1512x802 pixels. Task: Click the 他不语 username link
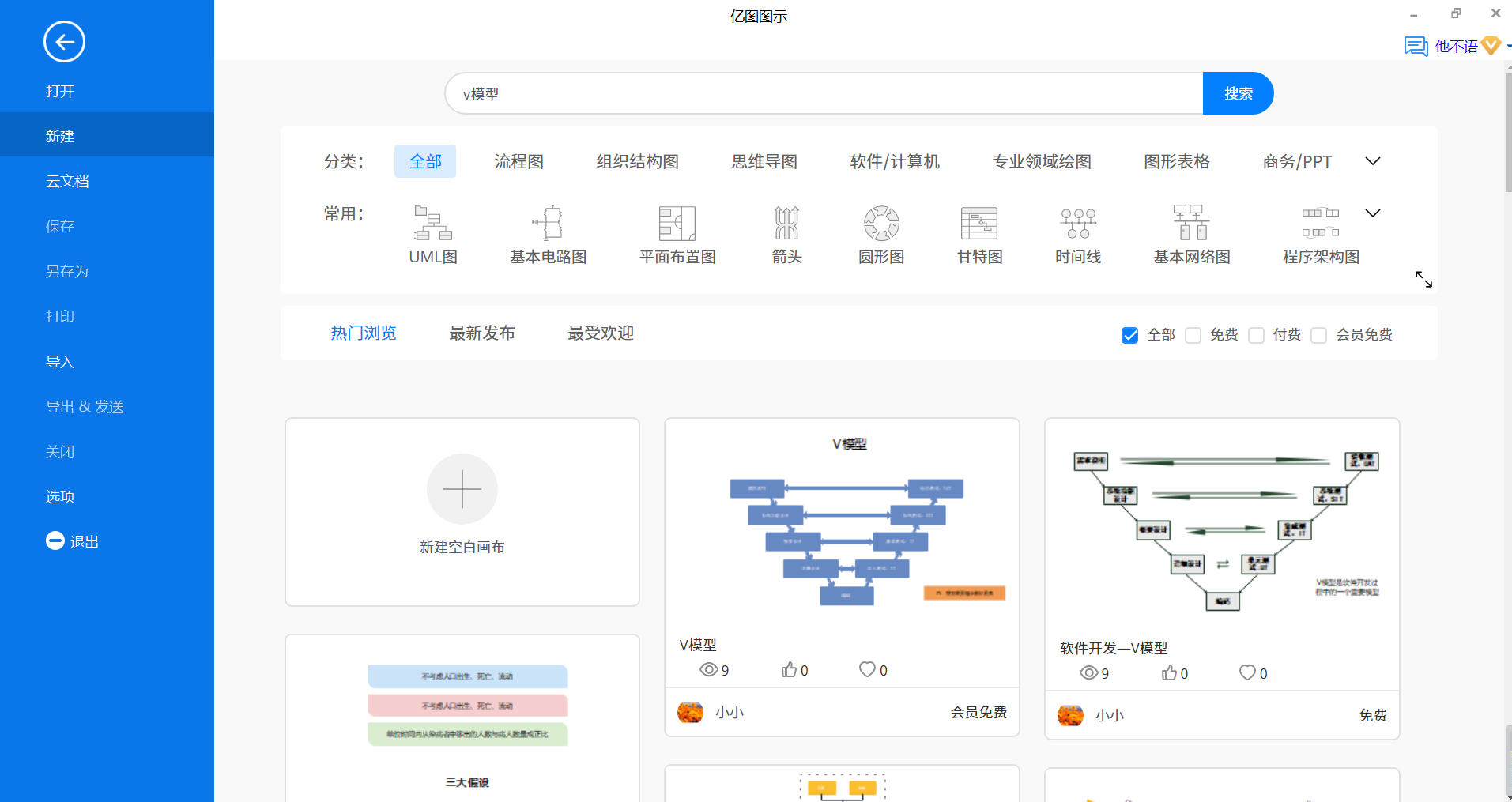point(1456,47)
